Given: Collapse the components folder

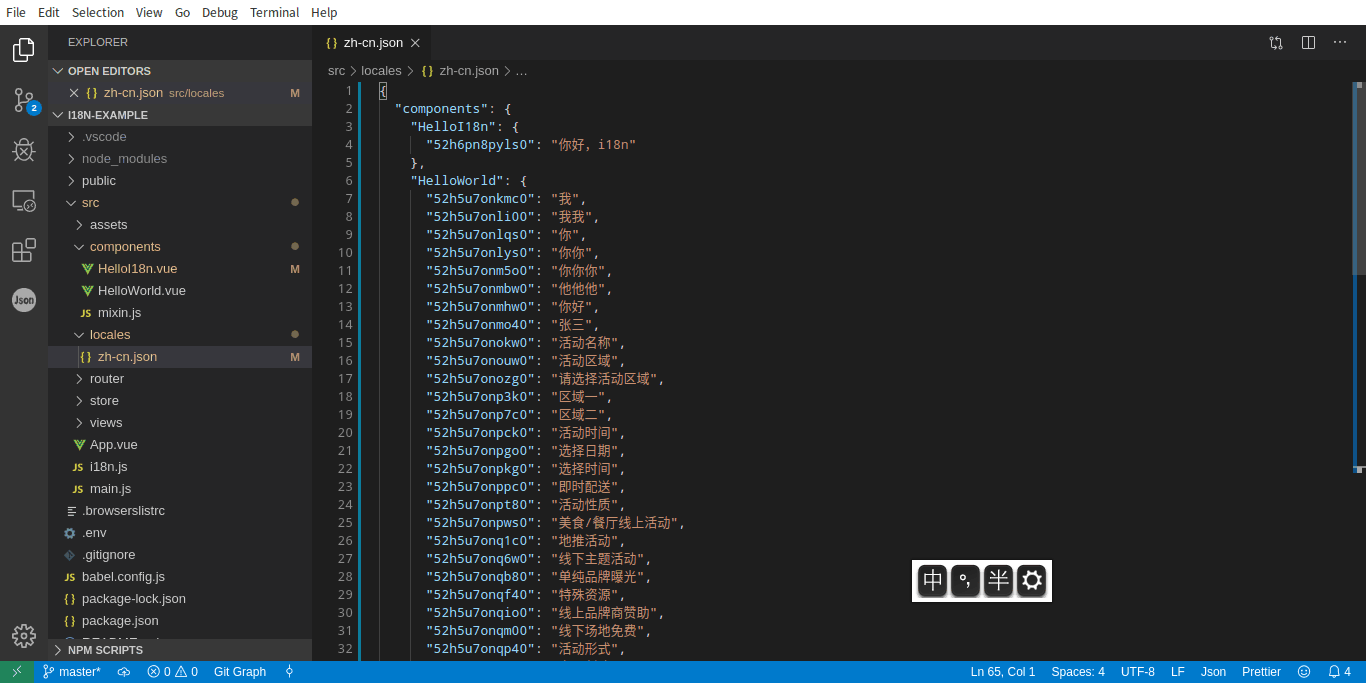Looking at the screenshot, I should 124,247.
